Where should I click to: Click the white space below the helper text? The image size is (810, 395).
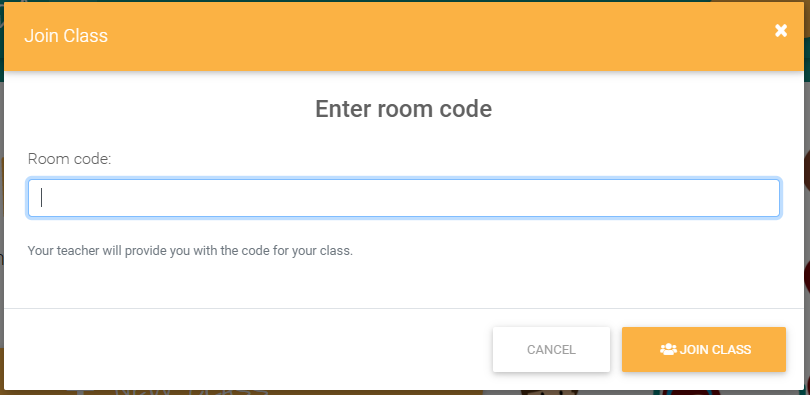[x=403, y=283]
